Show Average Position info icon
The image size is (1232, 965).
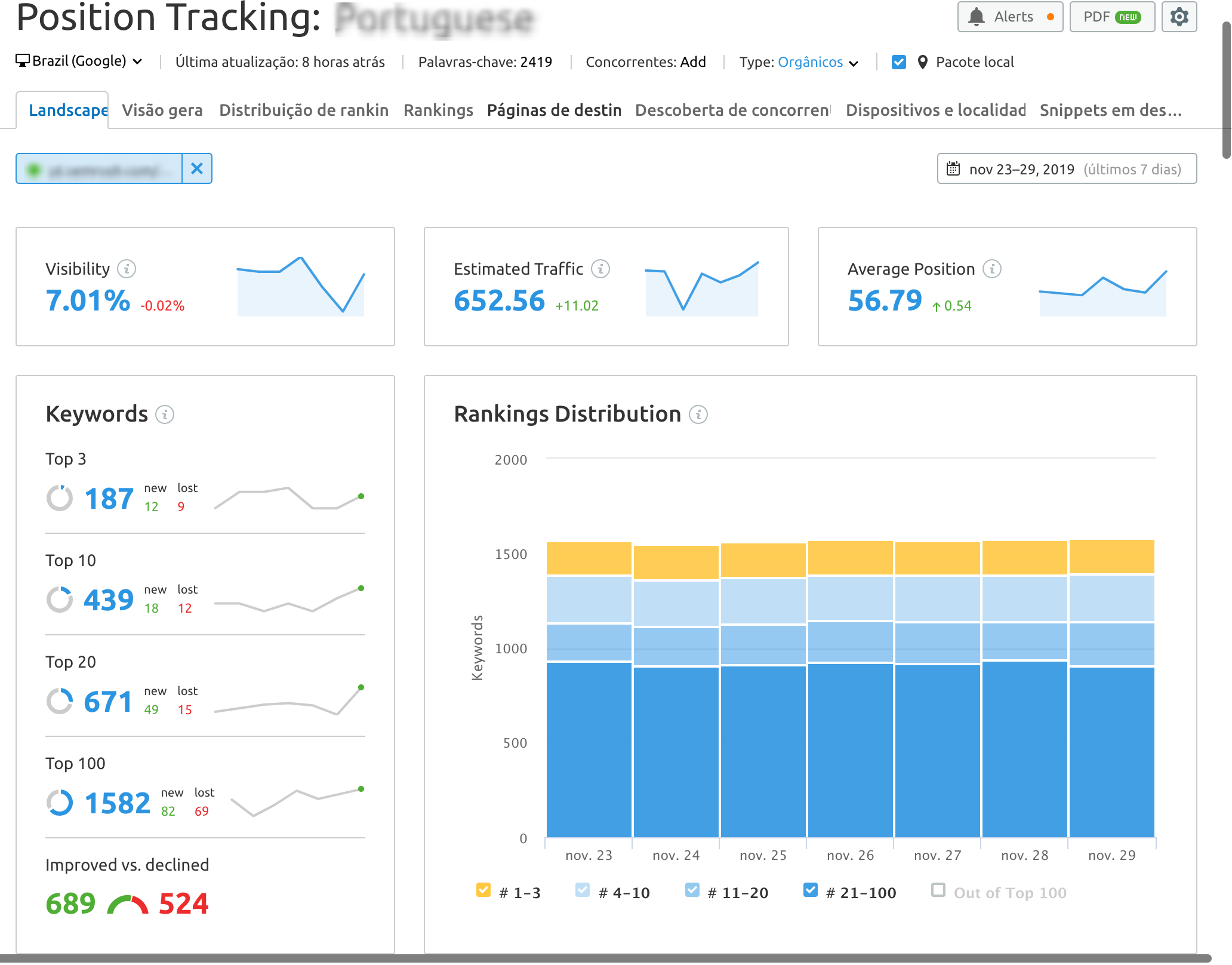(992, 269)
